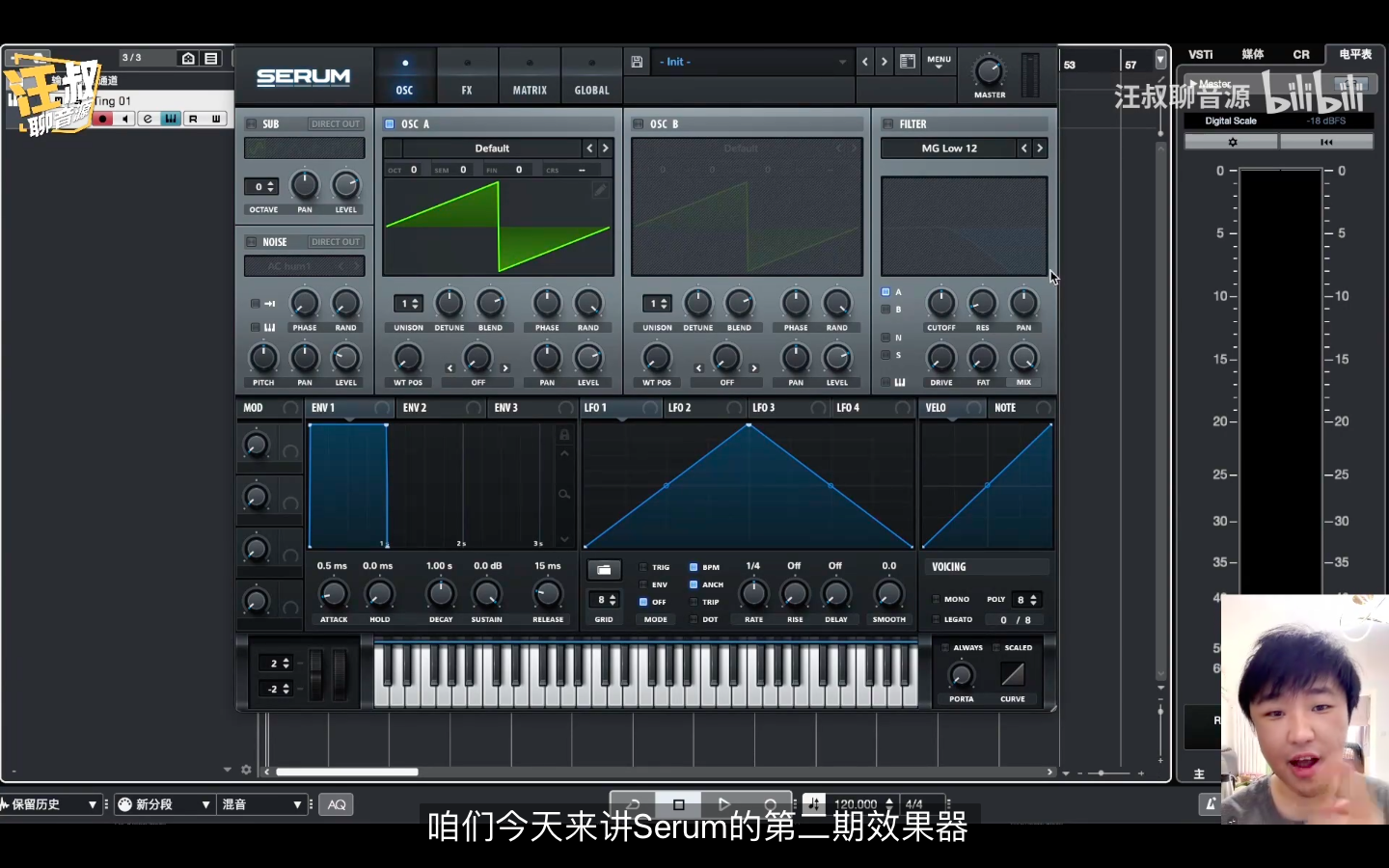
Task: Click the filter RES knob
Action: point(982,303)
